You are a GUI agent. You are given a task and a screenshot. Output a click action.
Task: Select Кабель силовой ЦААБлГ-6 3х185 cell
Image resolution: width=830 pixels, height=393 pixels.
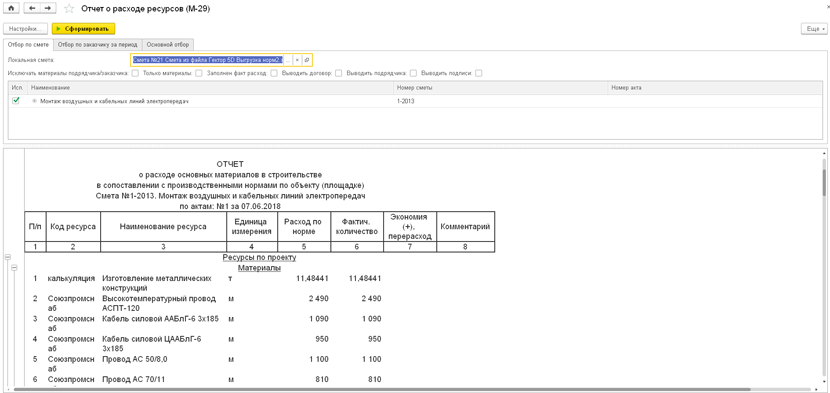163,344
